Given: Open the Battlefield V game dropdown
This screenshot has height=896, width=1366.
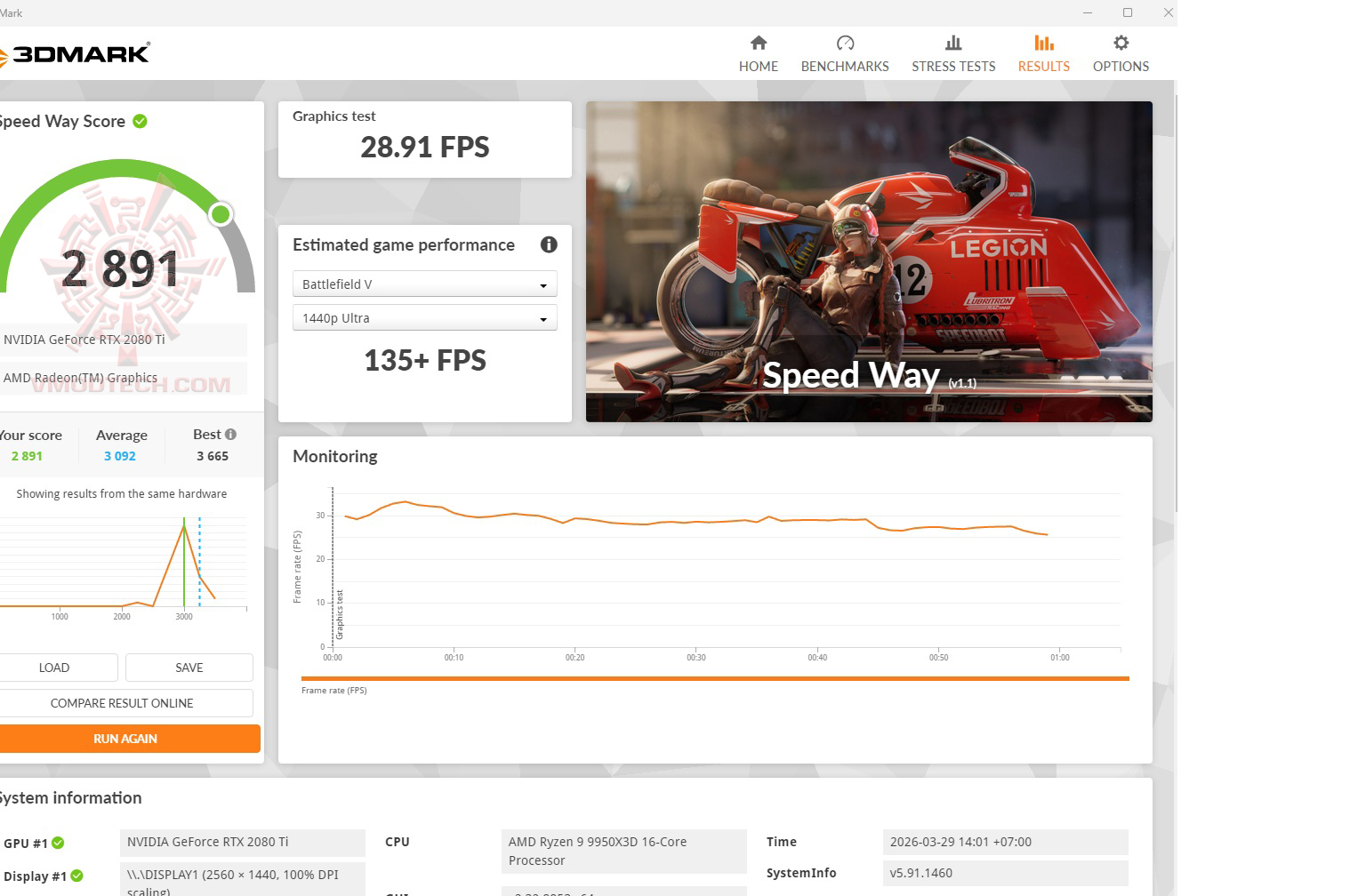Looking at the screenshot, I should 425,284.
